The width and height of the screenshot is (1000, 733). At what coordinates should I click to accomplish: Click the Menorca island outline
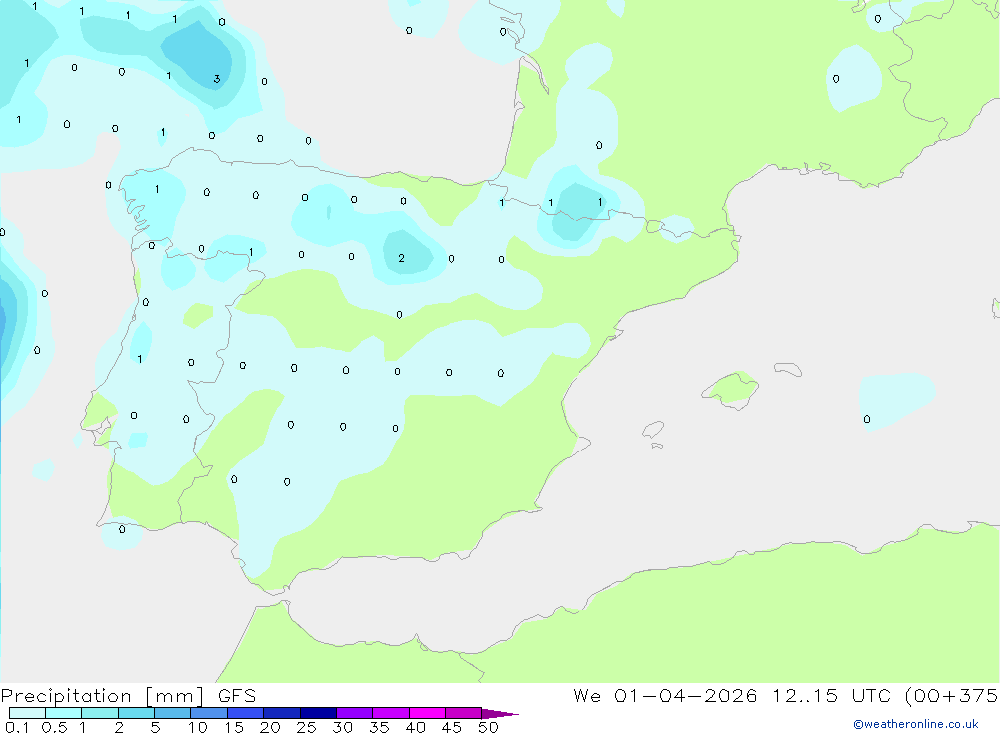coord(788,369)
